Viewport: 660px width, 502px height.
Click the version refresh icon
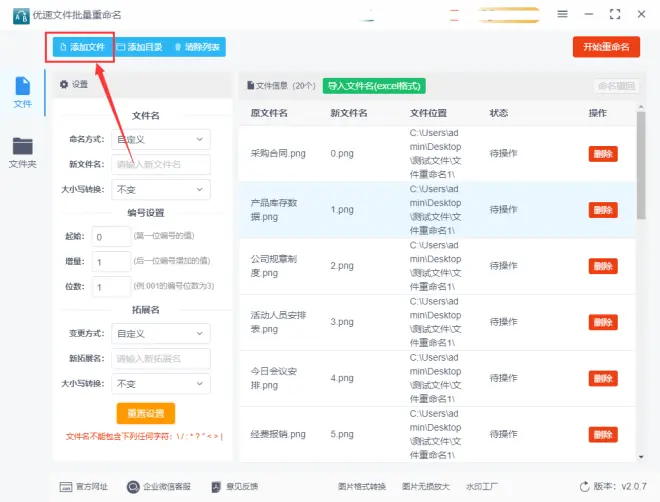(584, 487)
